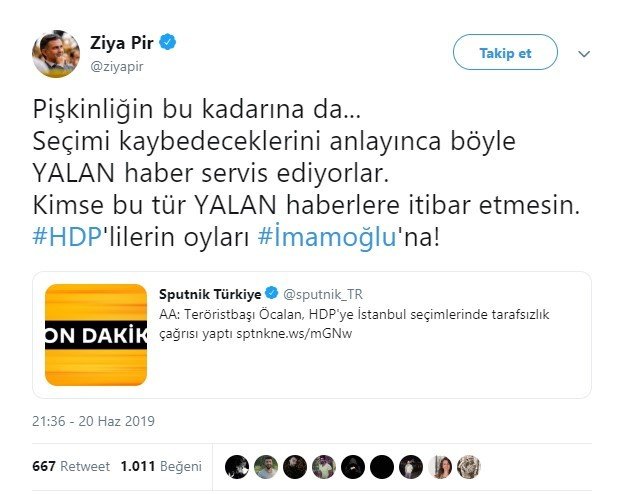Open the eighth liker's avatar with woman photo
This screenshot has height=494, width=618.
(440, 467)
